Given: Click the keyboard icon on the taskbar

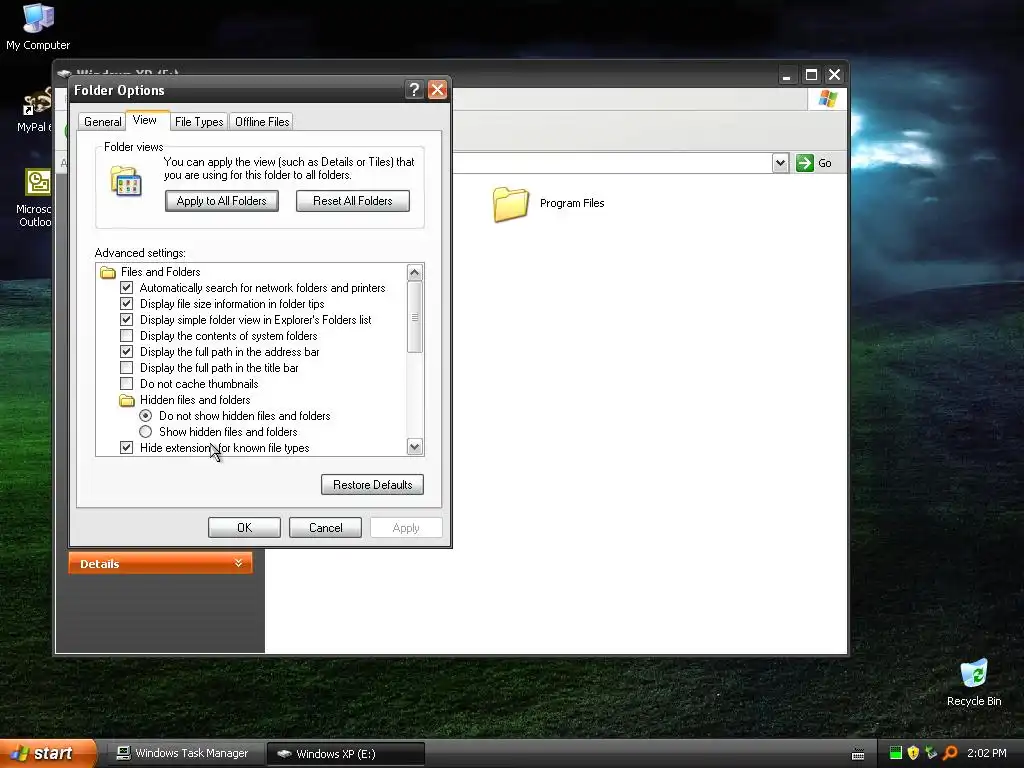Looking at the screenshot, I should [858, 754].
